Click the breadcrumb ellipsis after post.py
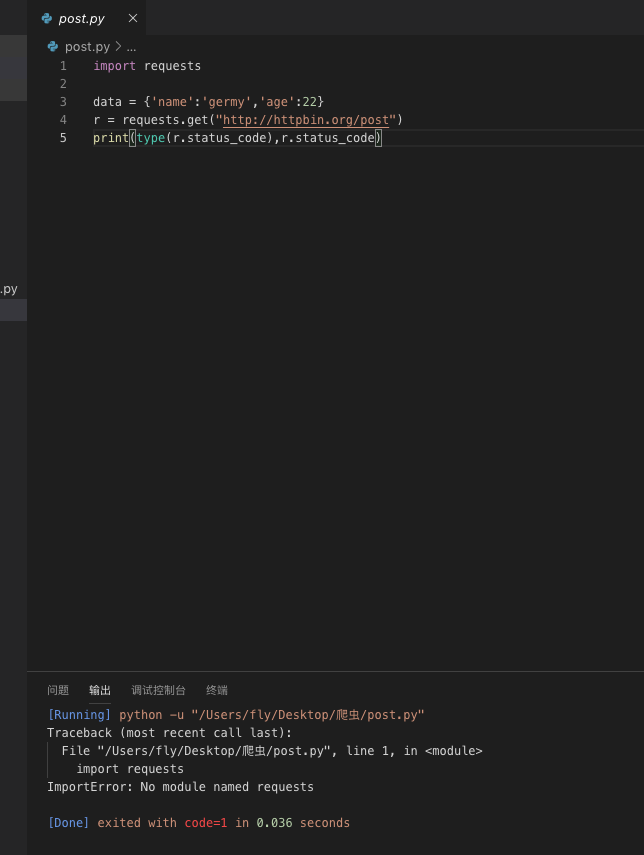644x855 pixels. click(131, 47)
